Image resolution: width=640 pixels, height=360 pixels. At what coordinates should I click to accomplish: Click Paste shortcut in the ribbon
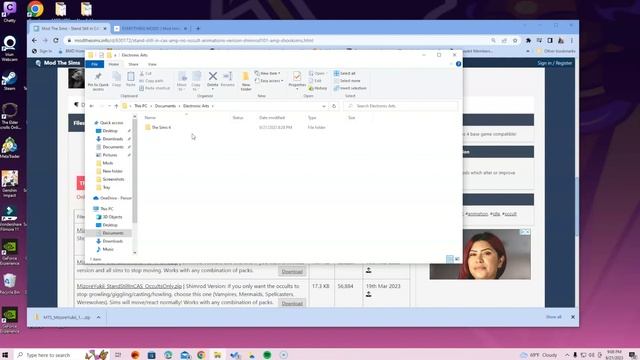154,88
